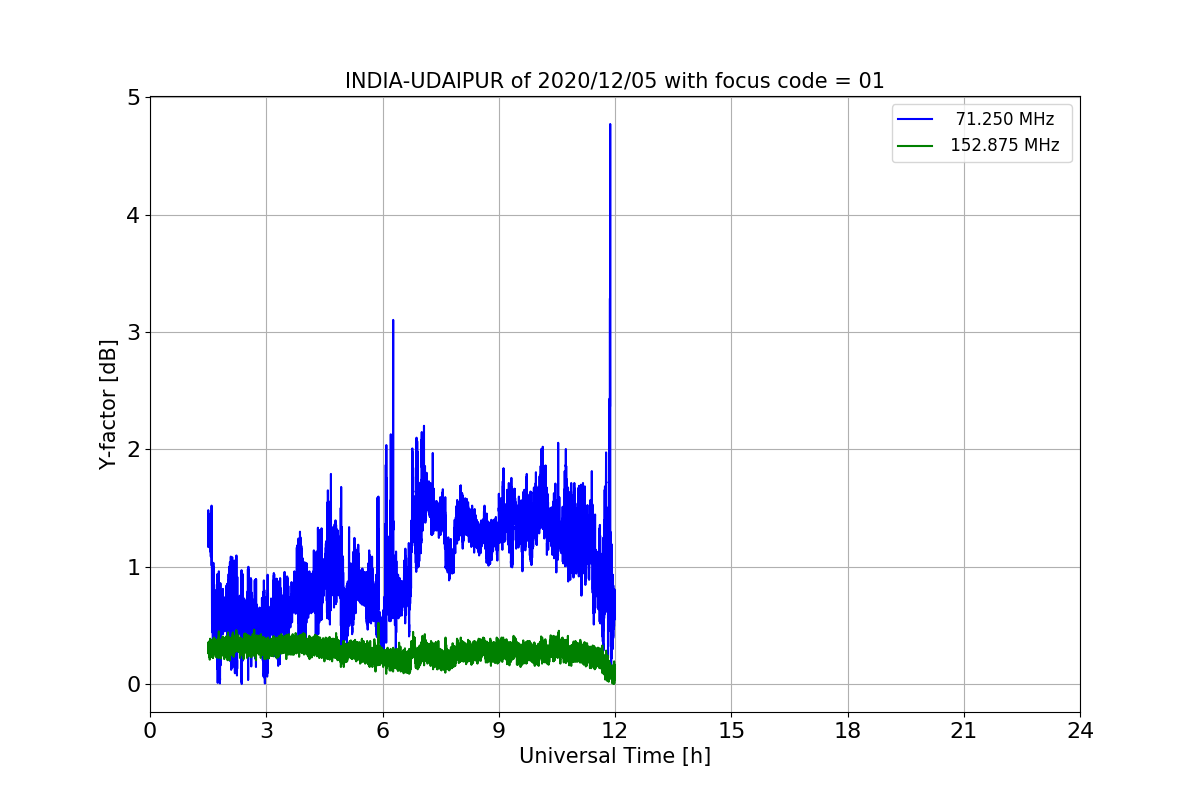Click the x-axis tick label 3
The image size is (1200, 800).
point(266,731)
